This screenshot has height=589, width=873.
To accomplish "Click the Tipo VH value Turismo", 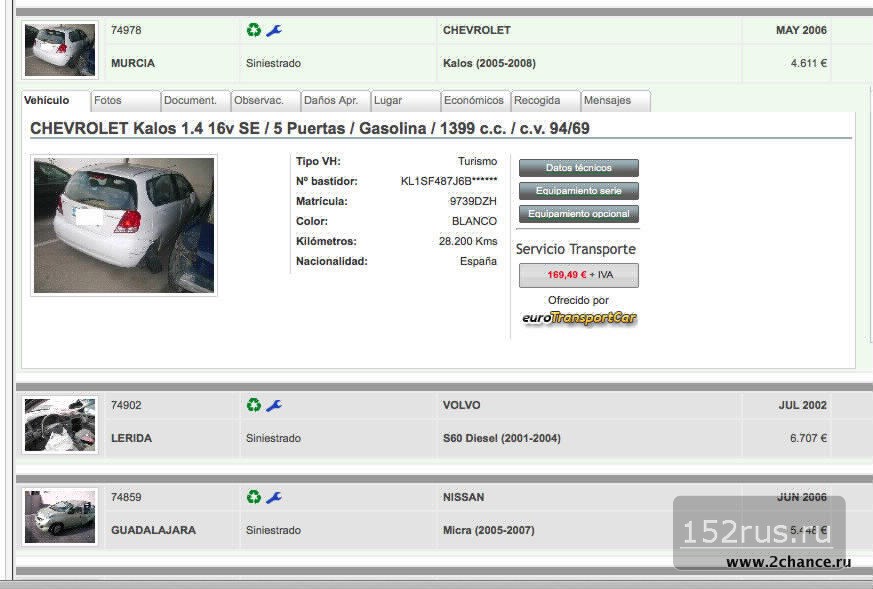I will 477,161.
